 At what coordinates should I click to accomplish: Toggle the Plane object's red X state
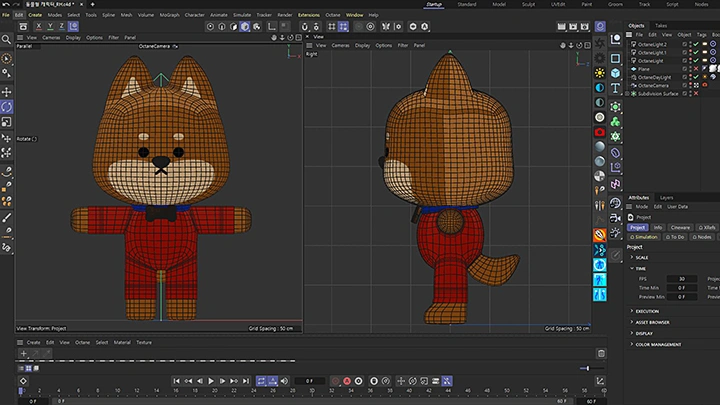click(x=696, y=69)
